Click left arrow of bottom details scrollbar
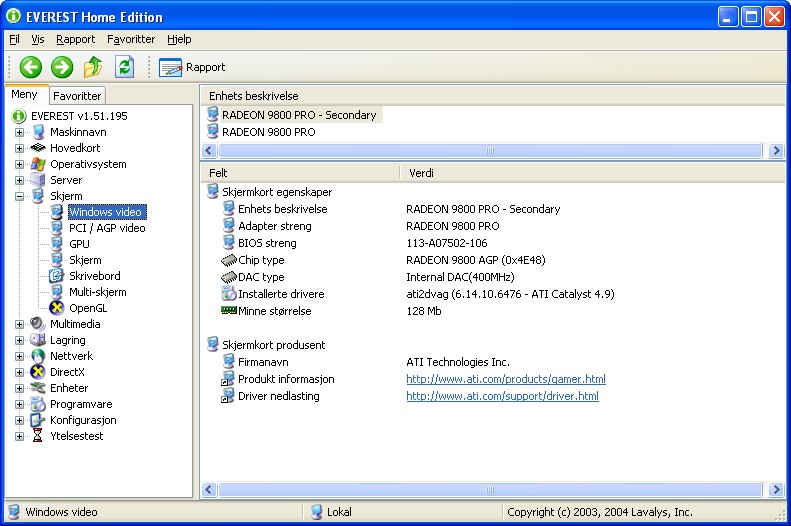The width and height of the screenshot is (791, 526). coord(209,489)
